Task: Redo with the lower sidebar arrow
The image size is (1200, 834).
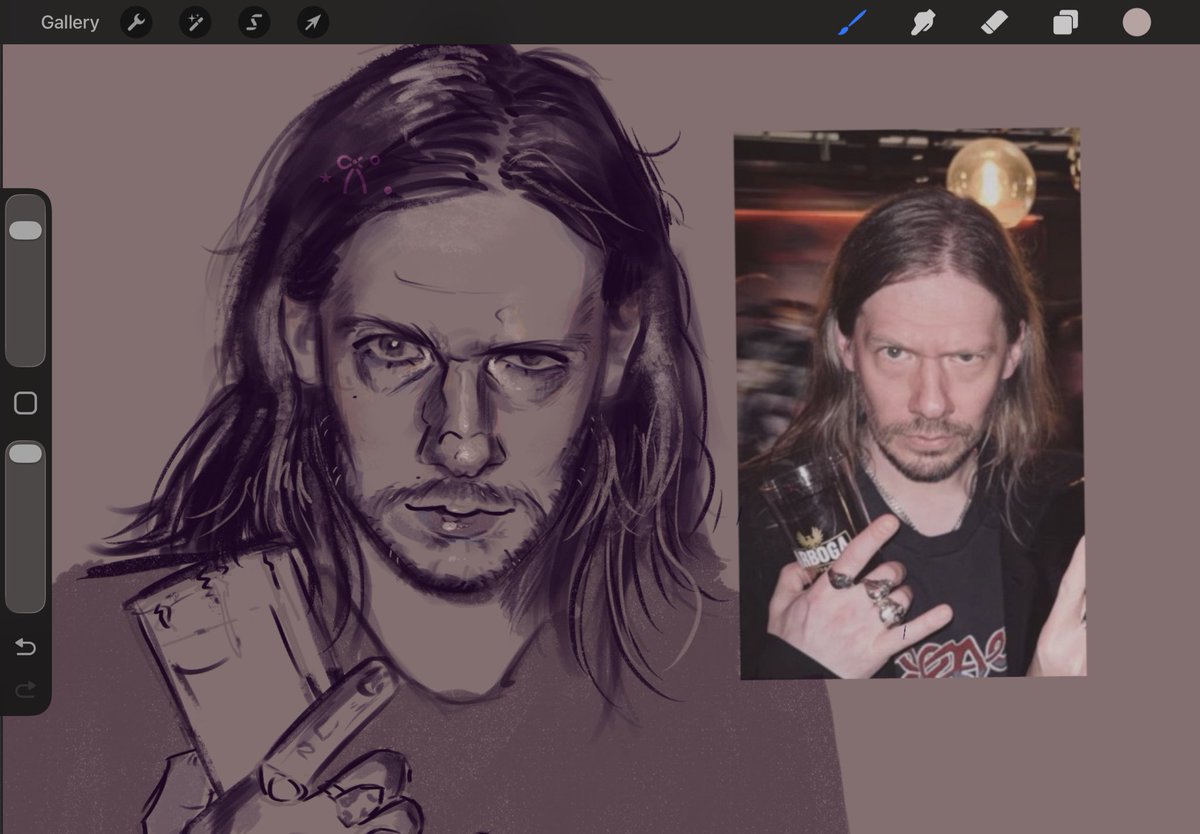Action: [26, 688]
